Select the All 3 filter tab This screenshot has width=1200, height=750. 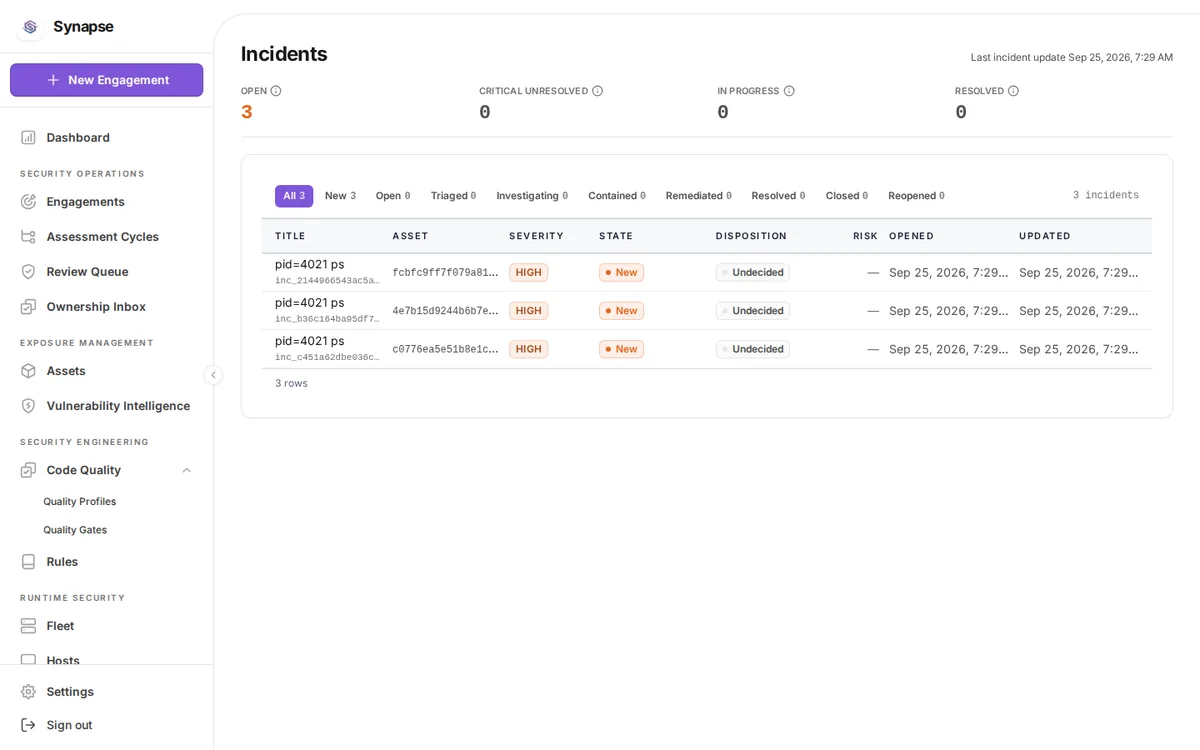pyautogui.click(x=294, y=196)
